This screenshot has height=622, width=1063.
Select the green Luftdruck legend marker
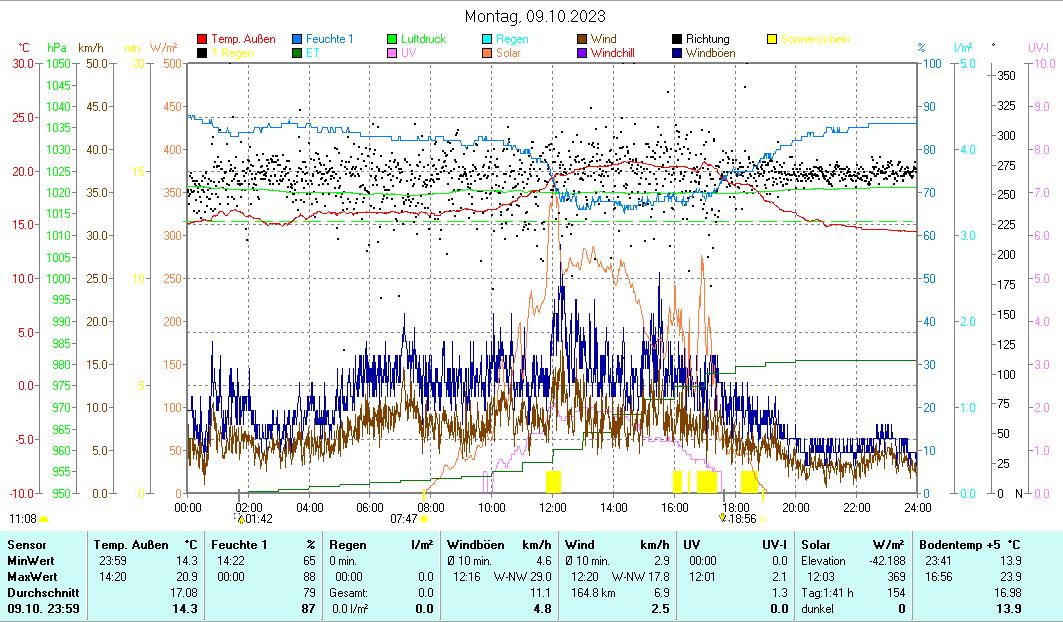[x=393, y=40]
